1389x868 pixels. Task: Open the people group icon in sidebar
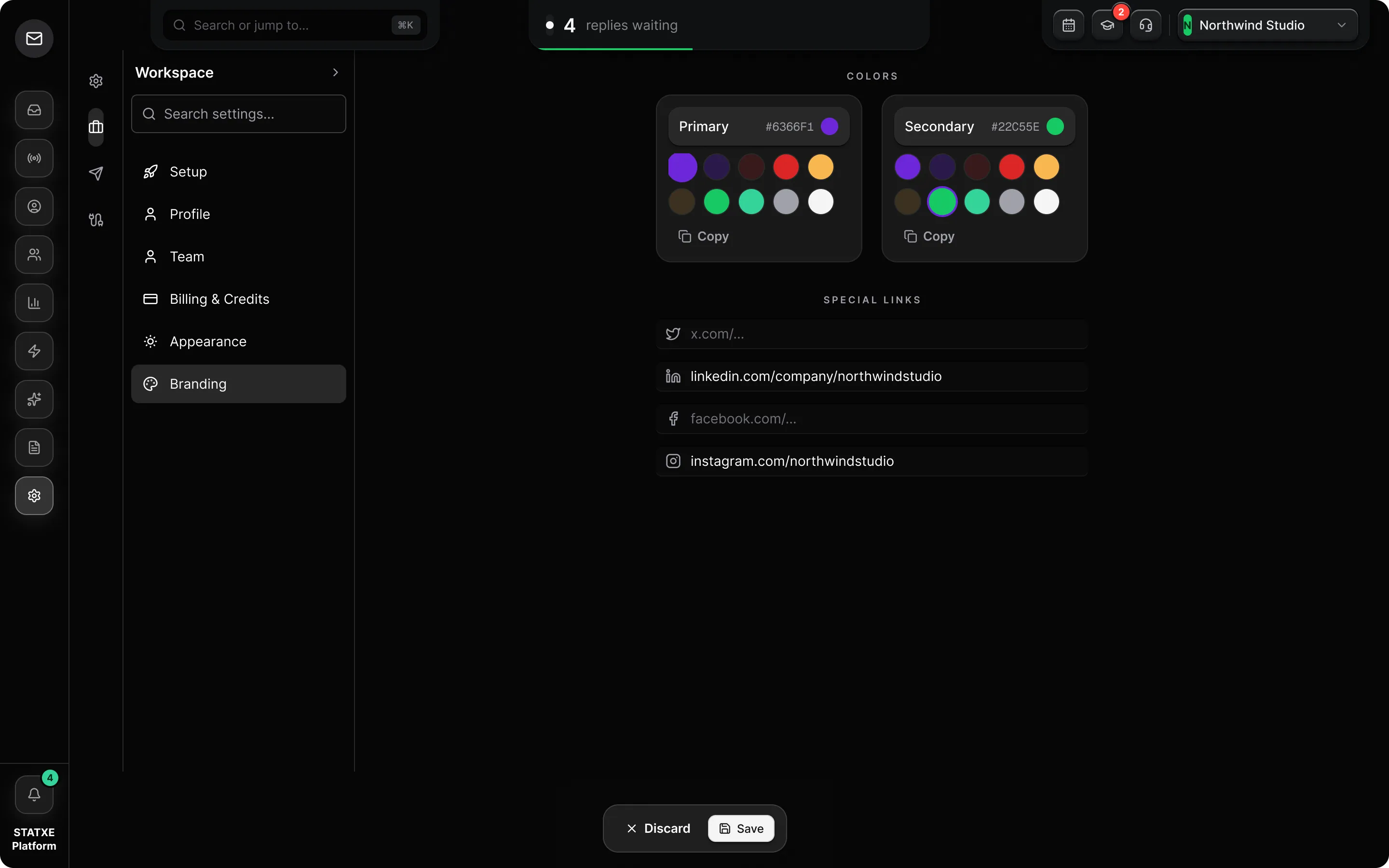[x=34, y=254]
